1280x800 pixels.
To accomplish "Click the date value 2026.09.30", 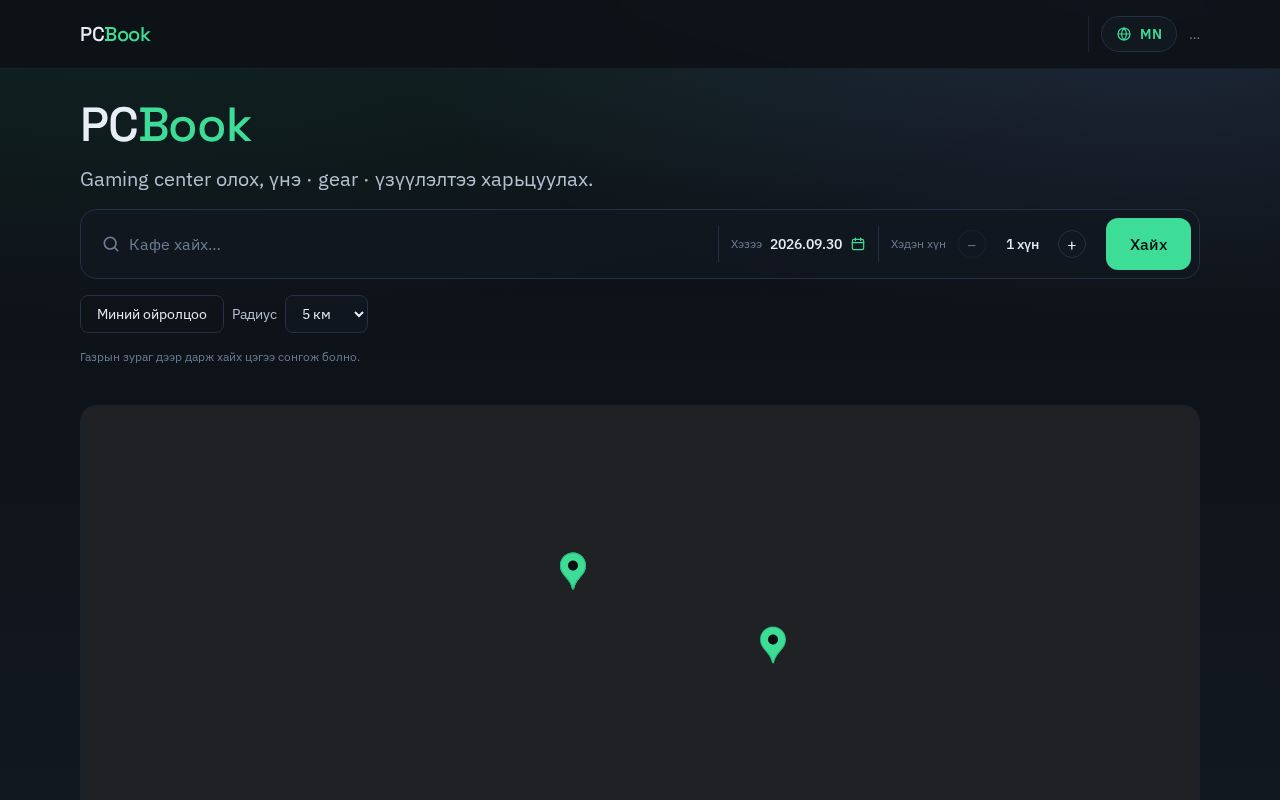I will pyautogui.click(x=806, y=244).
